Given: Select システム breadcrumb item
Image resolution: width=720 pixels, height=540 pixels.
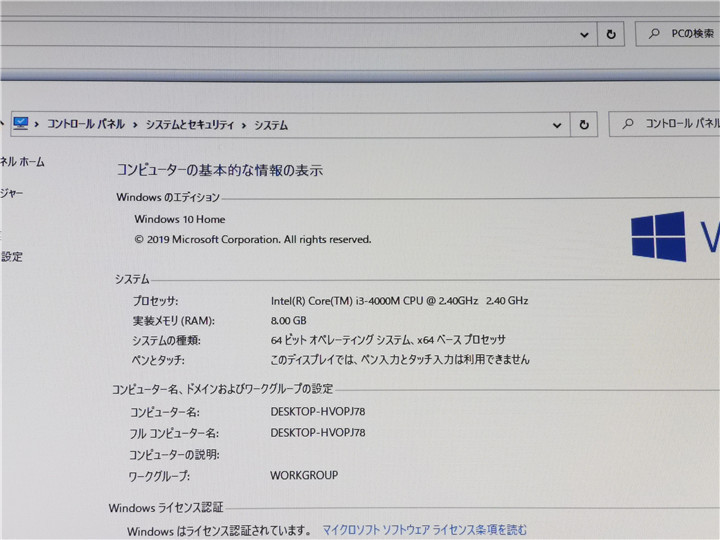Looking at the screenshot, I should (x=271, y=125).
